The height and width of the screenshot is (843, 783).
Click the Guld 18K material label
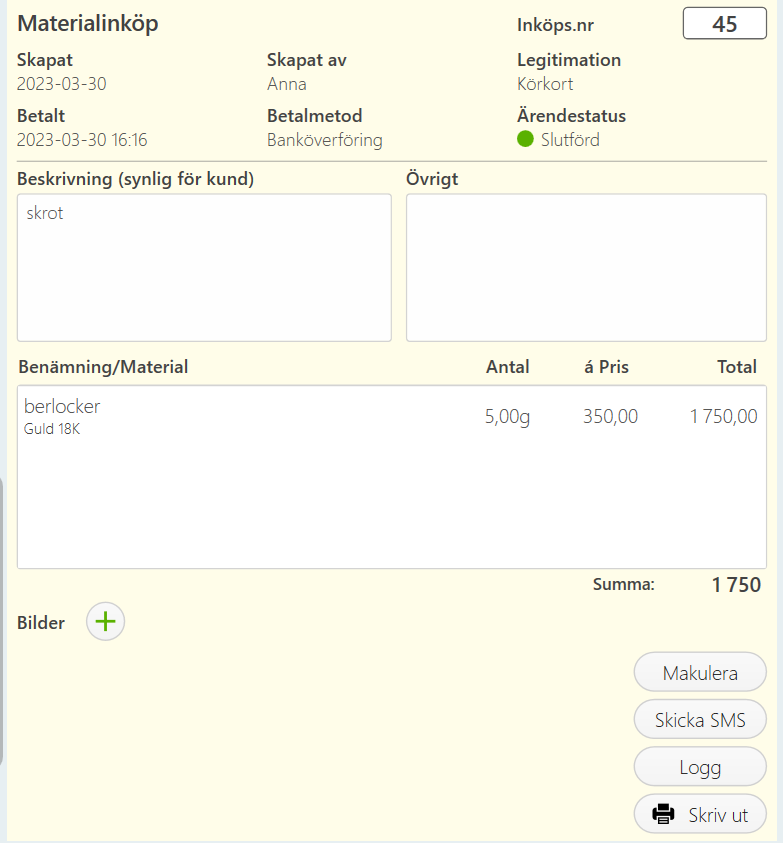52,429
